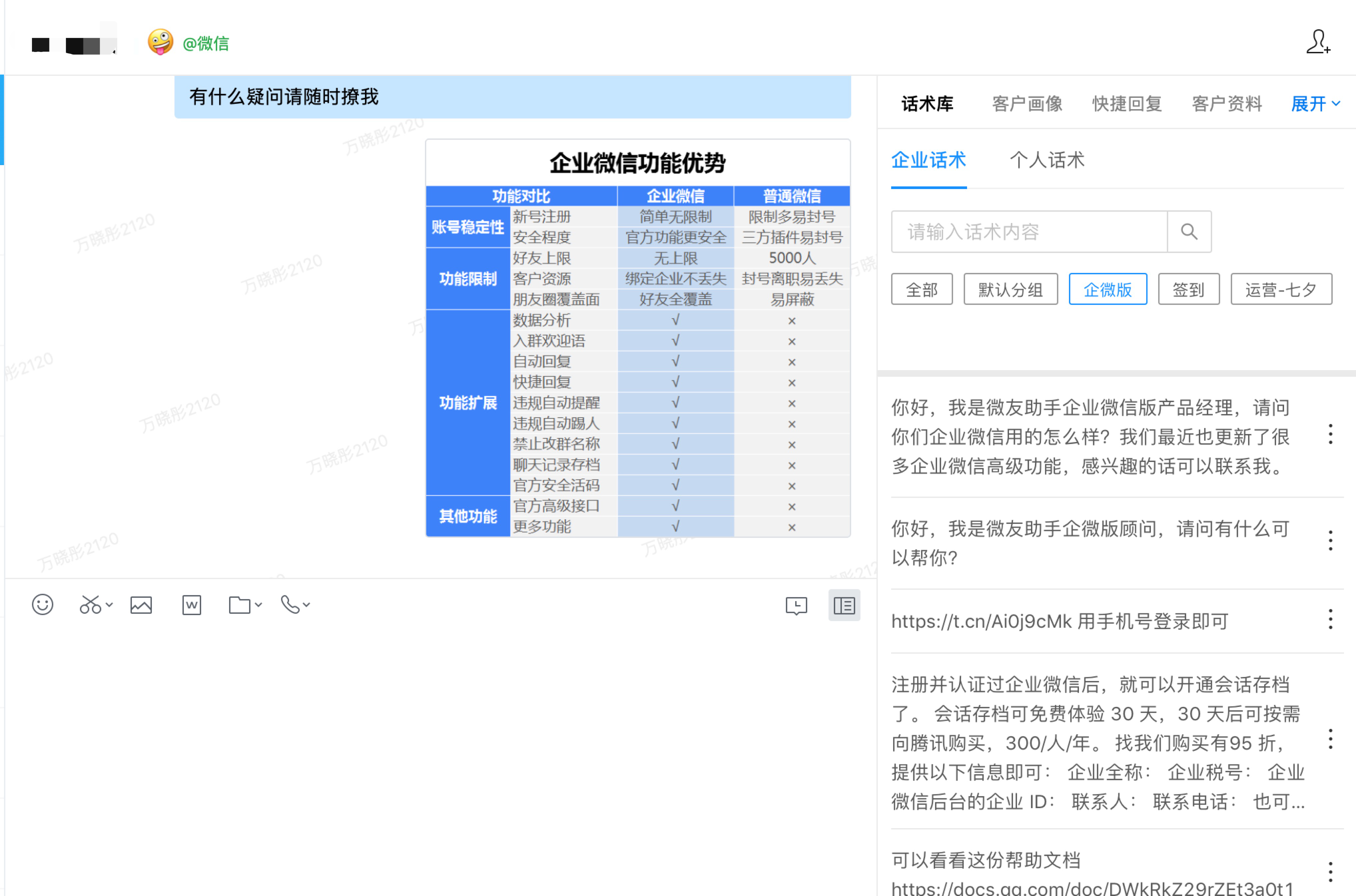Filter by 默认分组 group
This screenshot has height=896, width=1356.
[1010, 290]
